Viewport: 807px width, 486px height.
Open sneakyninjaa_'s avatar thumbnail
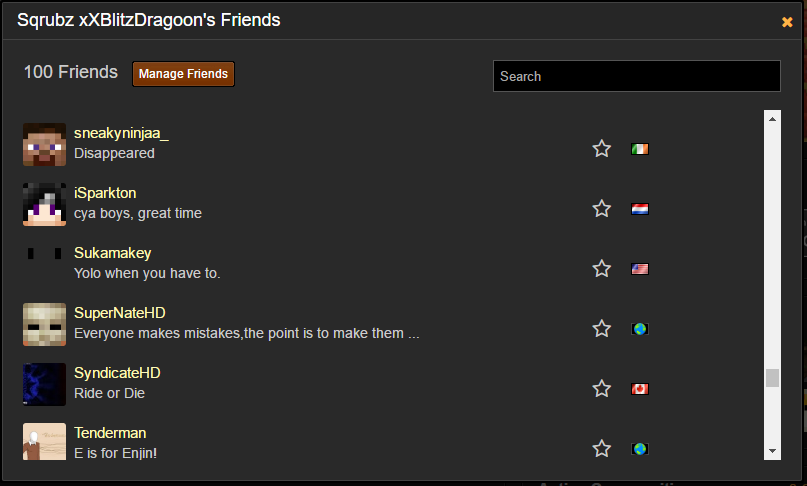44,145
